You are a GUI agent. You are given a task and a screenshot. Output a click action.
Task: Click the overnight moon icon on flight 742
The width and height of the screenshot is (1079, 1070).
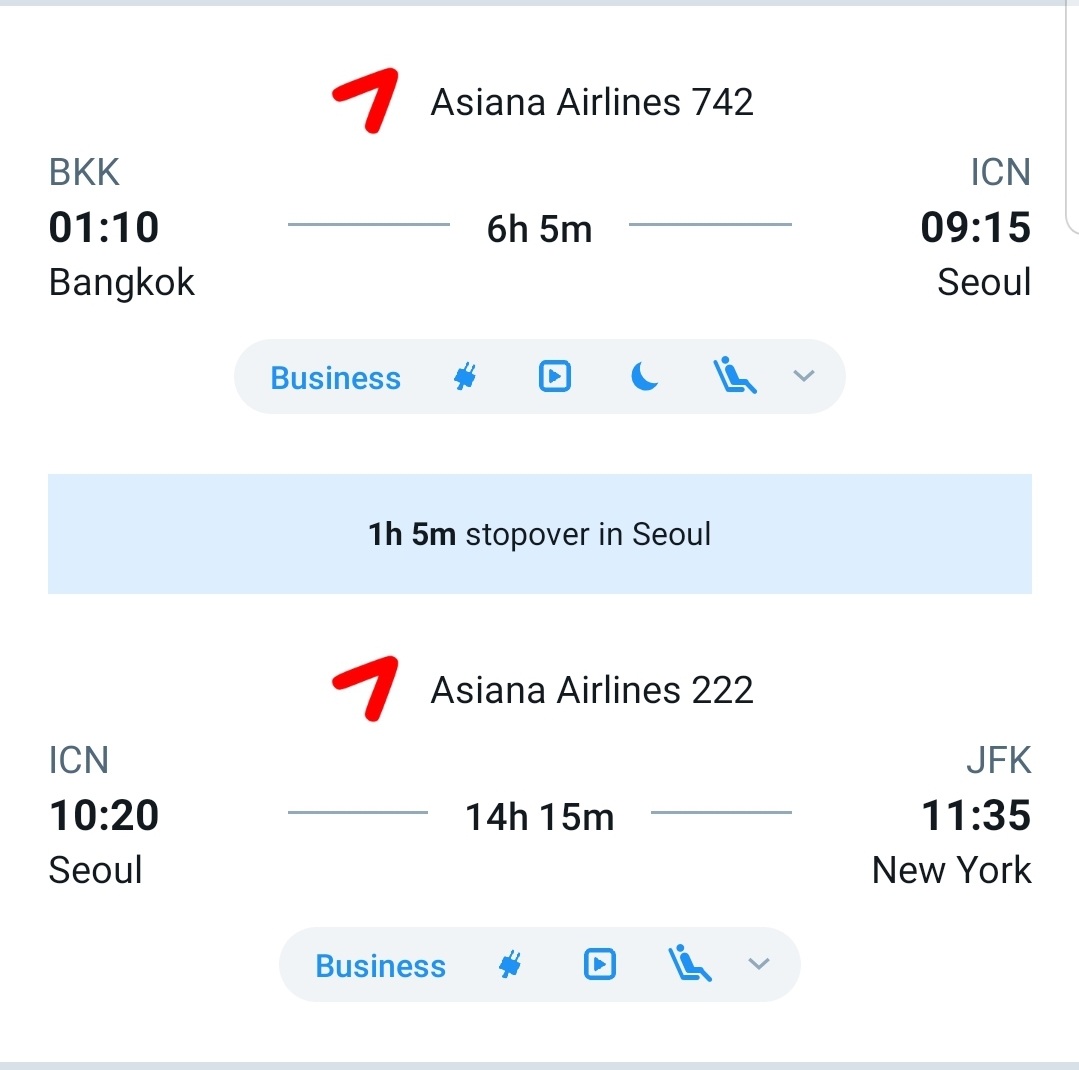(645, 377)
